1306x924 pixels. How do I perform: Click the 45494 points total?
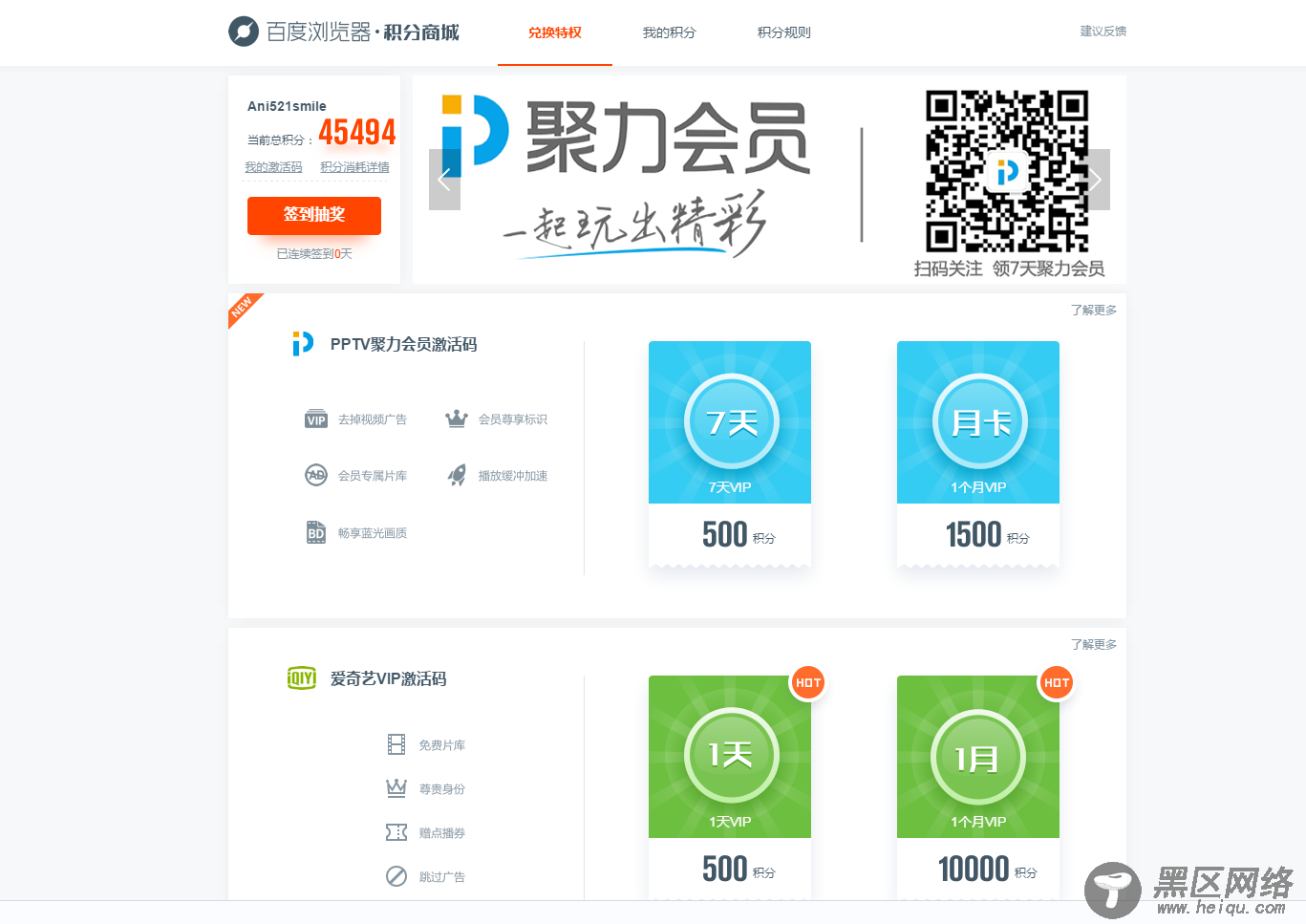[x=357, y=132]
